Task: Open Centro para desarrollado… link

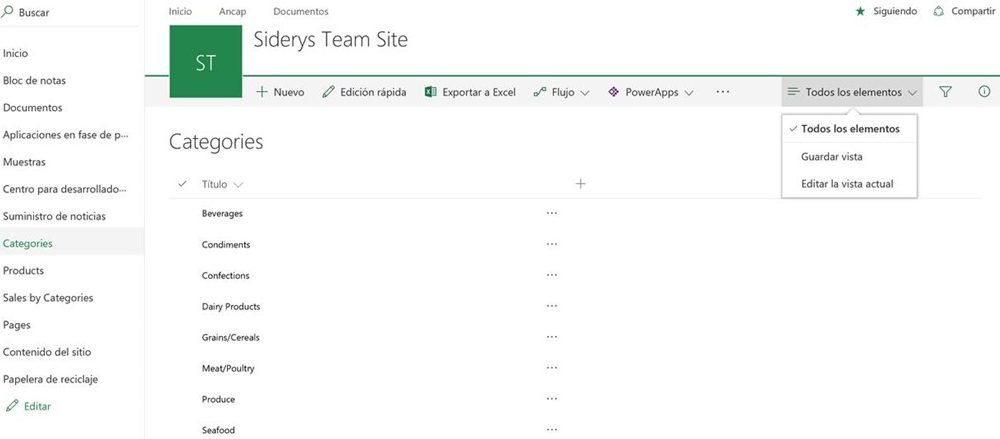Action: coord(64,189)
